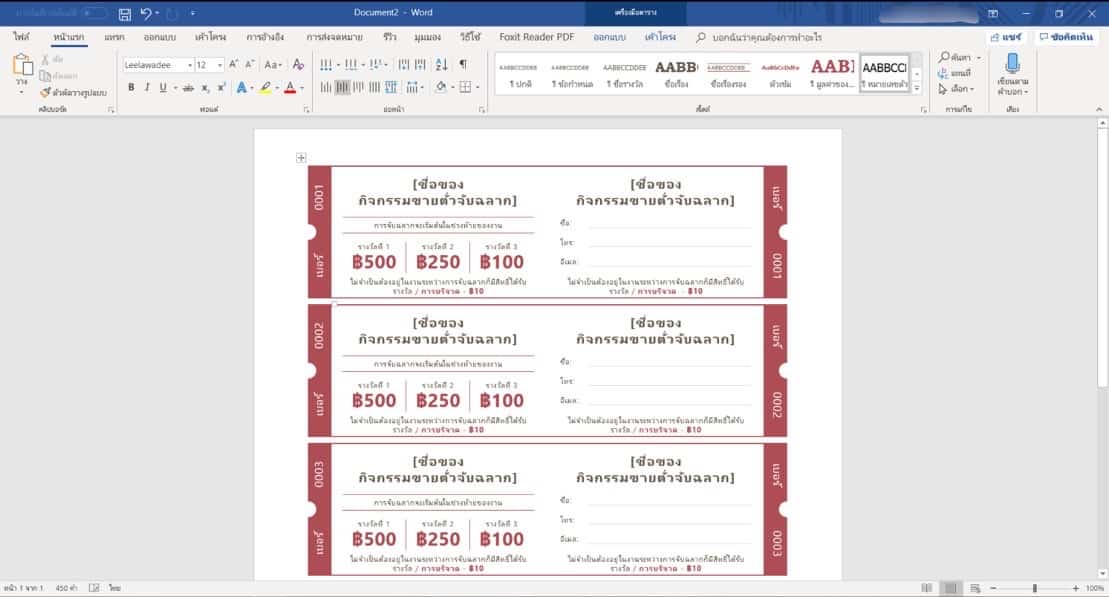The height and width of the screenshot is (597, 1109).
Task: Click the table move handle icon
Action: pos(301,158)
